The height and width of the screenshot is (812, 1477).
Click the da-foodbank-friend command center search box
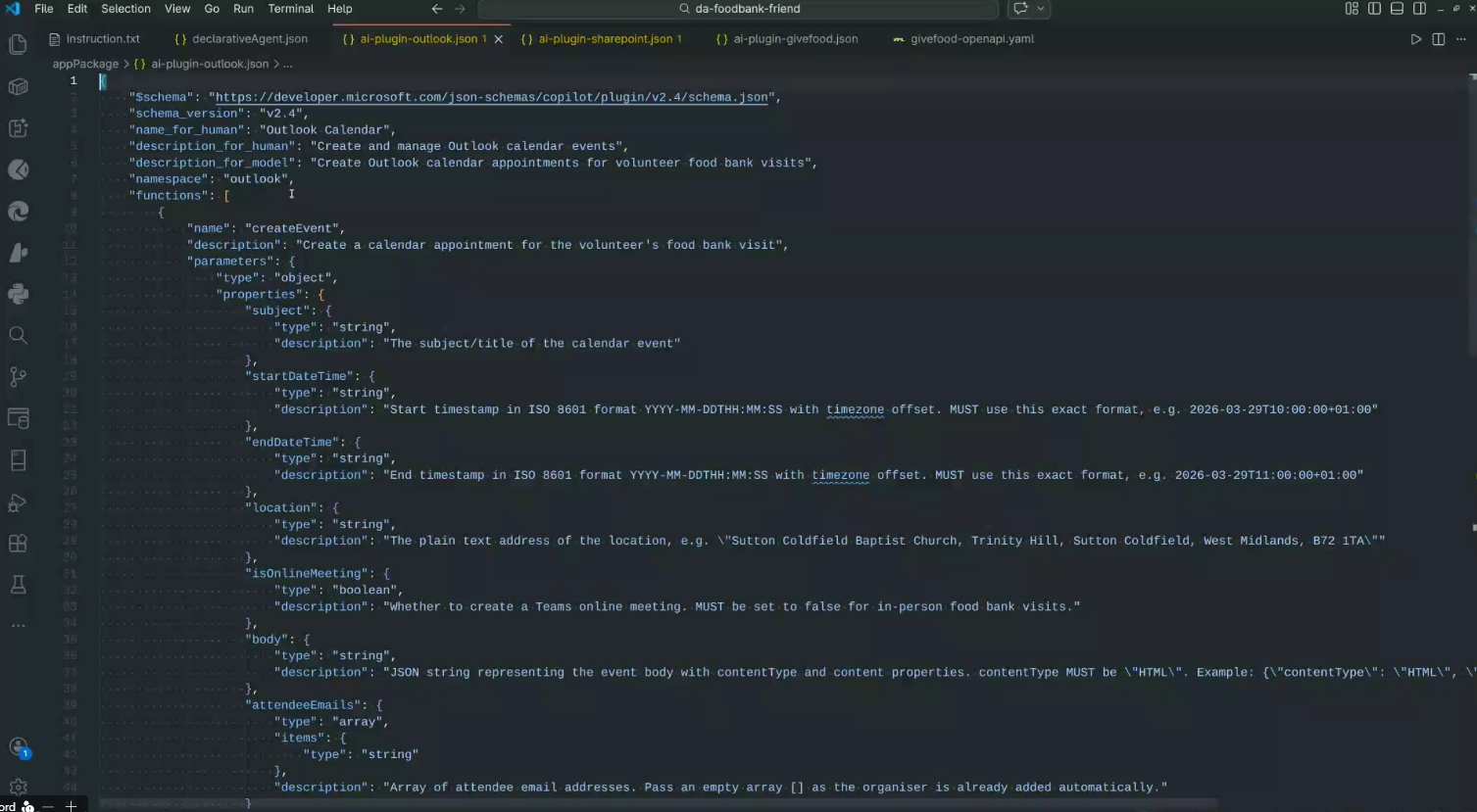tap(739, 9)
